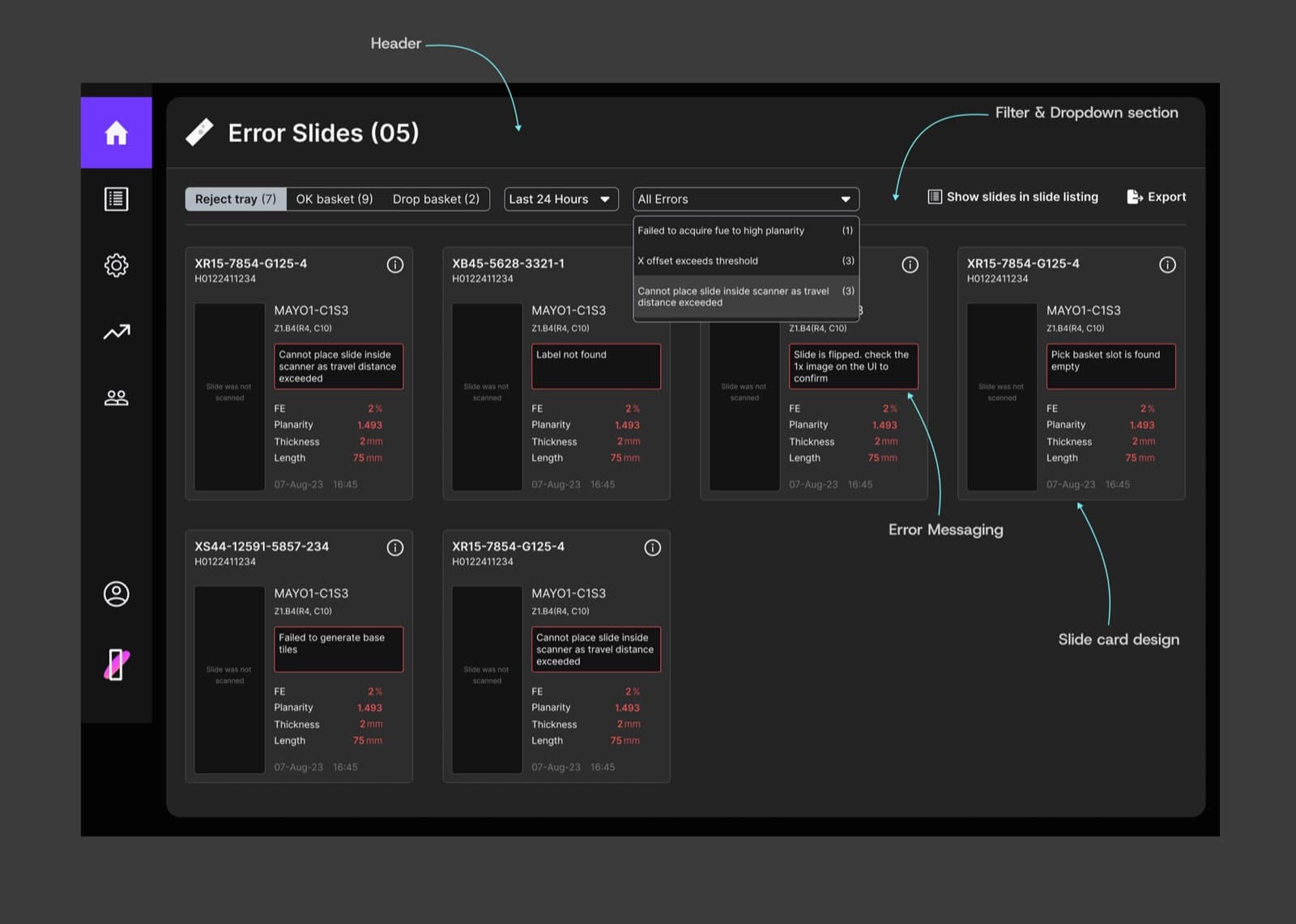Image resolution: width=1296 pixels, height=924 pixels.
Task: Open the analytics trend icon
Action: click(x=116, y=331)
